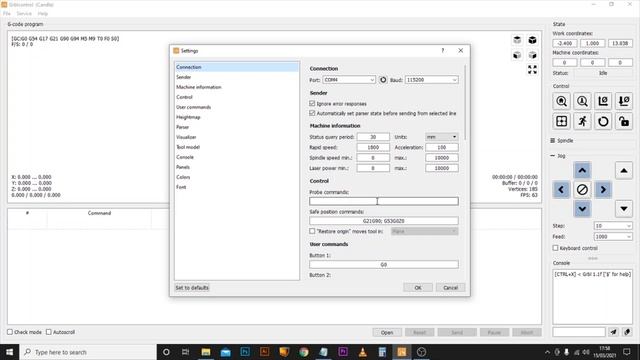Click Cancel in Settings dialog
Image resolution: width=640 pixels, height=360 pixels.
click(x=450, y=288)
